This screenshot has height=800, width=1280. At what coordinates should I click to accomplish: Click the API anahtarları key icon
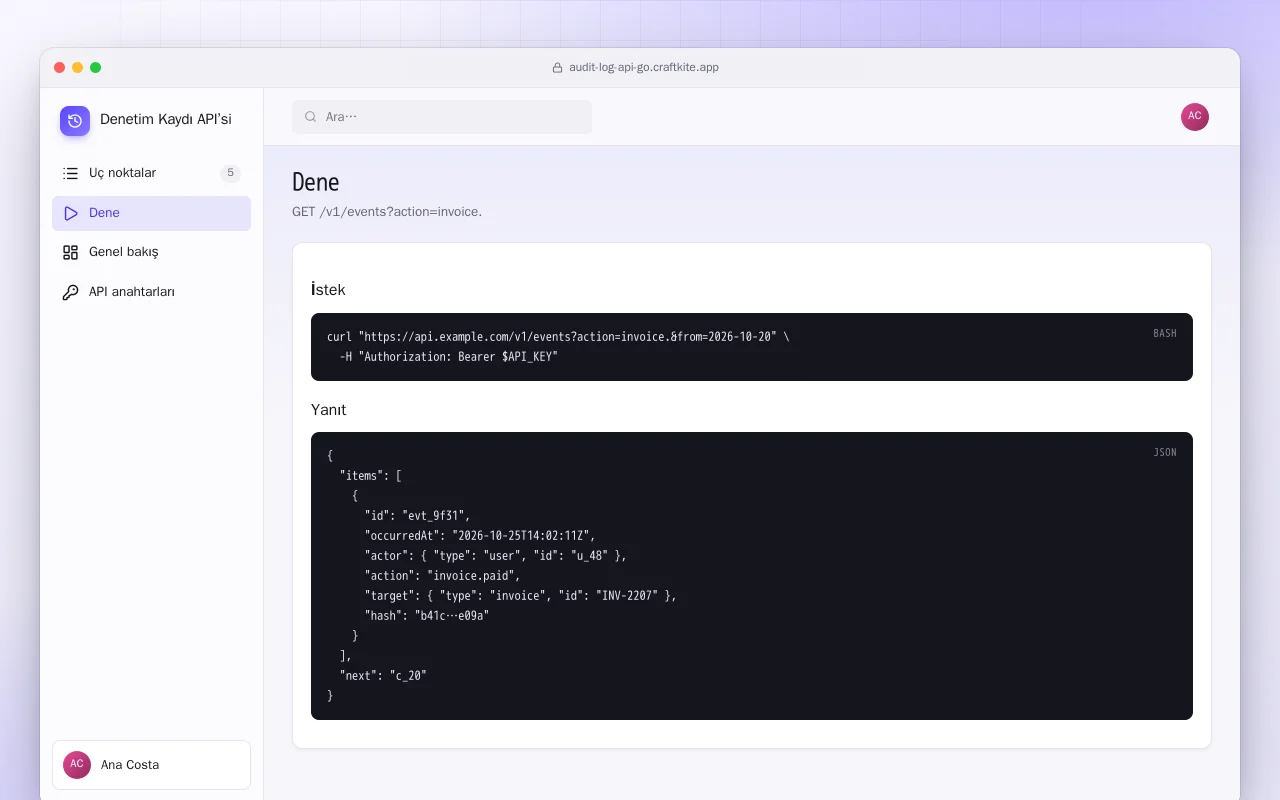click(70, 292)
